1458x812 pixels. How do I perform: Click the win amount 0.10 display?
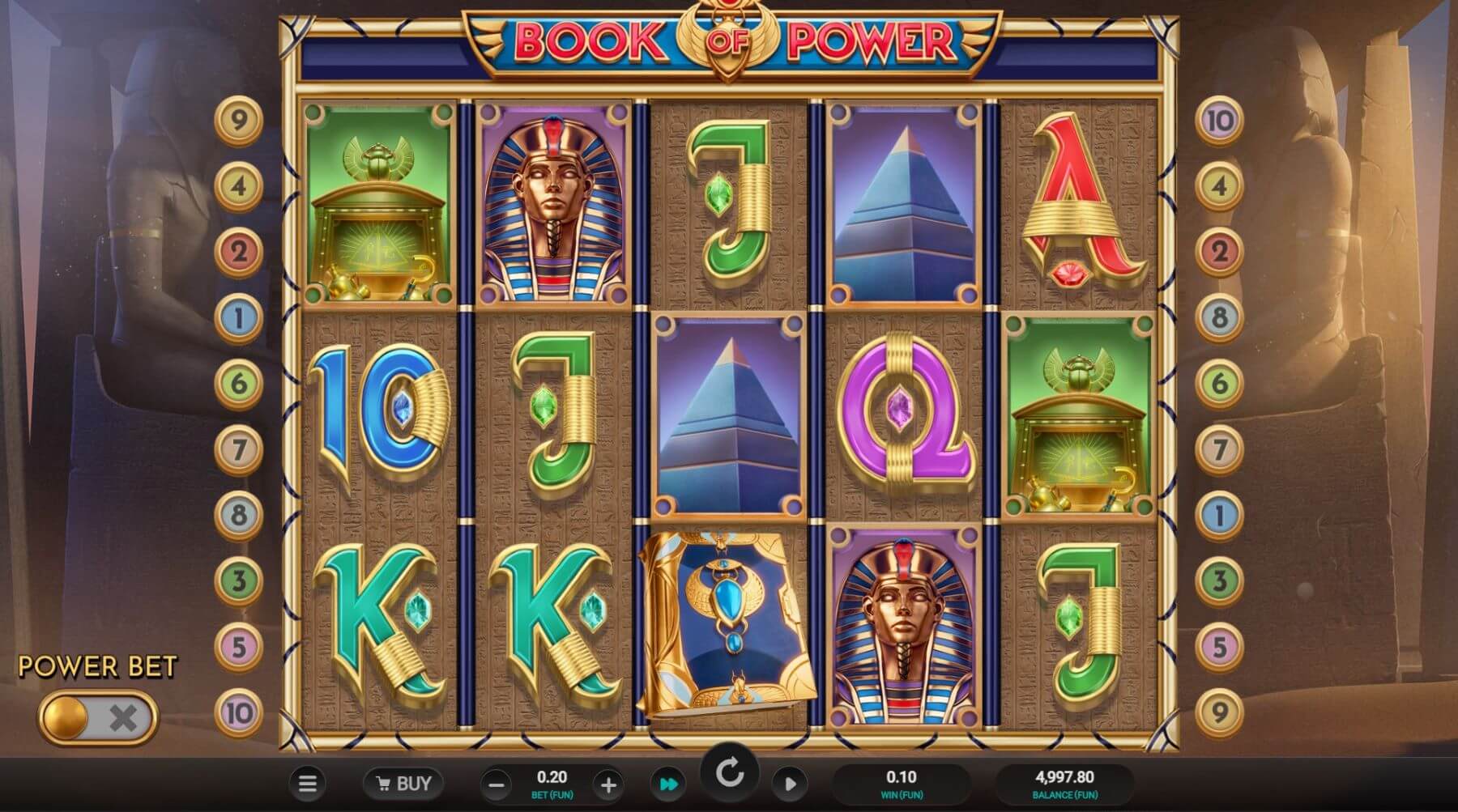pos(902,783)
